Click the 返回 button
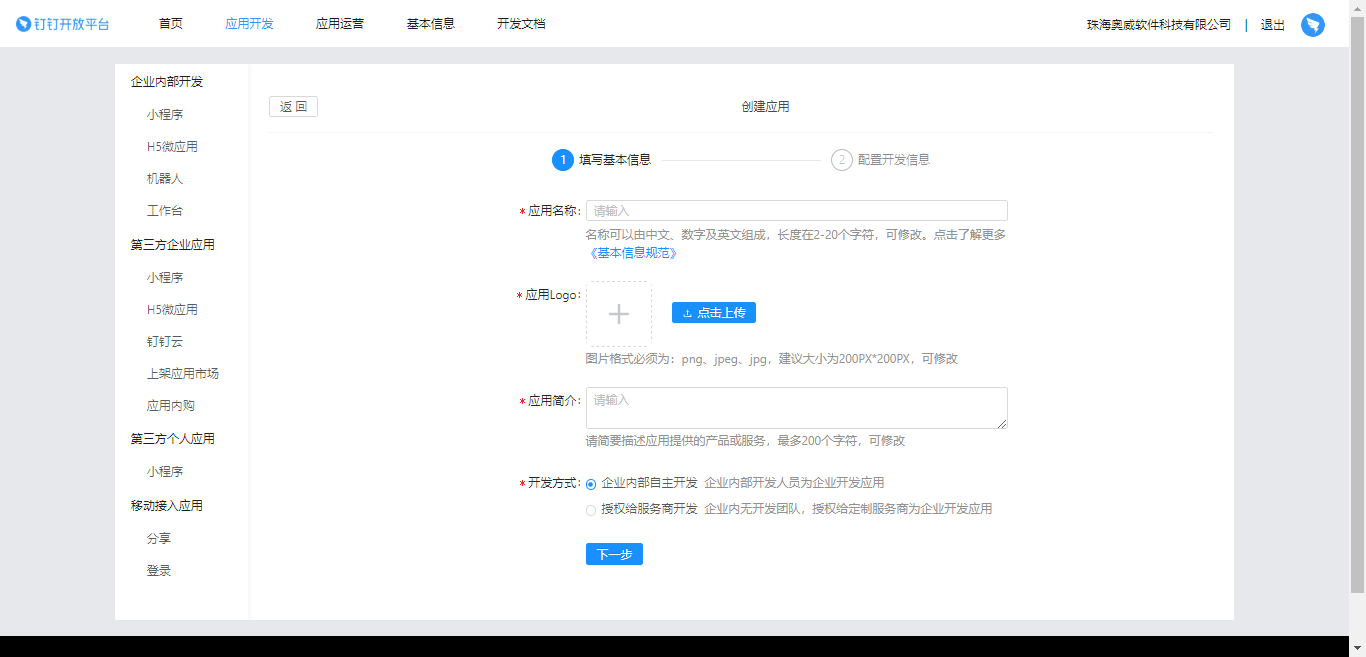Screen dimensions: 1366x657 (x=293, y=106)
